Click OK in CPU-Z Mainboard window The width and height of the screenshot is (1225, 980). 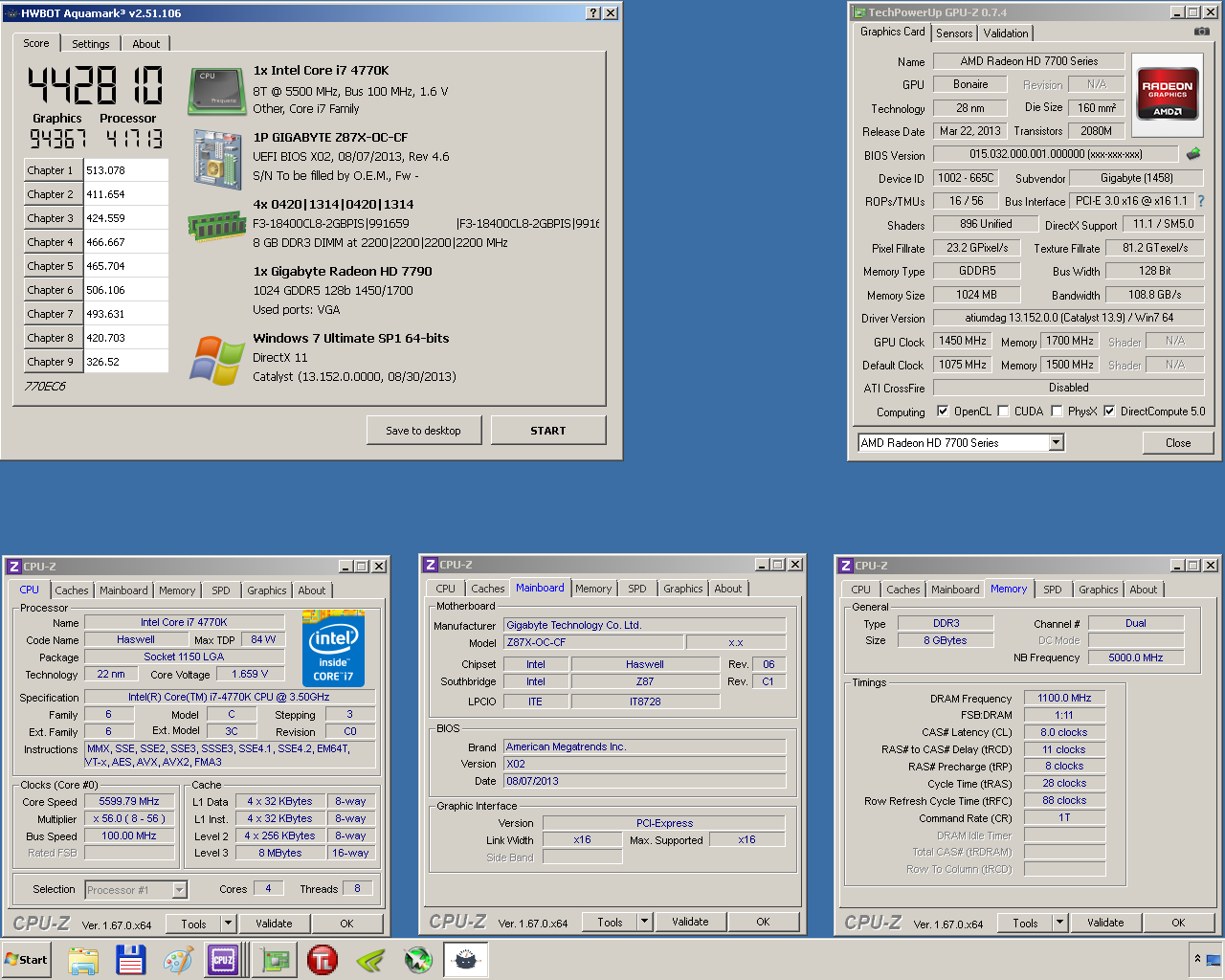(x=763, y=923)
